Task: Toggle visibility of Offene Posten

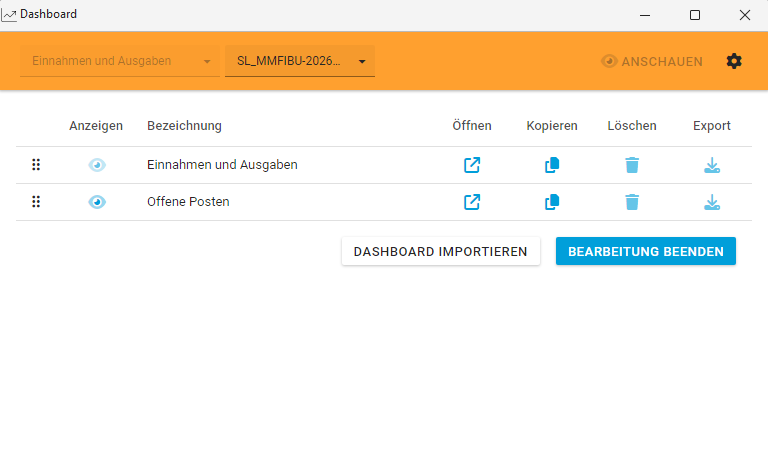Action: [x=96, y=202]
